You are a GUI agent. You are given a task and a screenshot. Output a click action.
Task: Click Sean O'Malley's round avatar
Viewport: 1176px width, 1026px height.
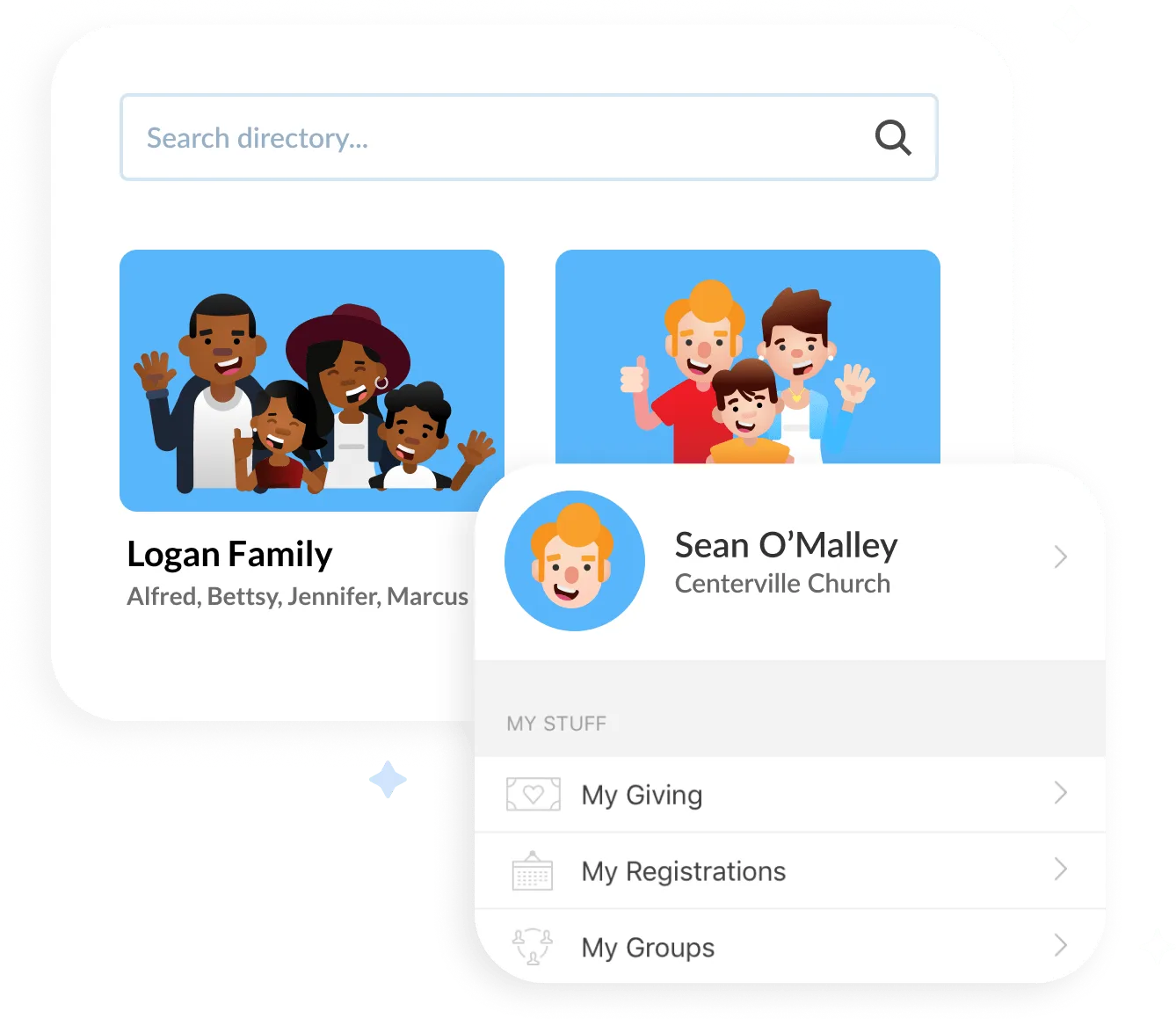pyautogui.click(x=575, y=561)
